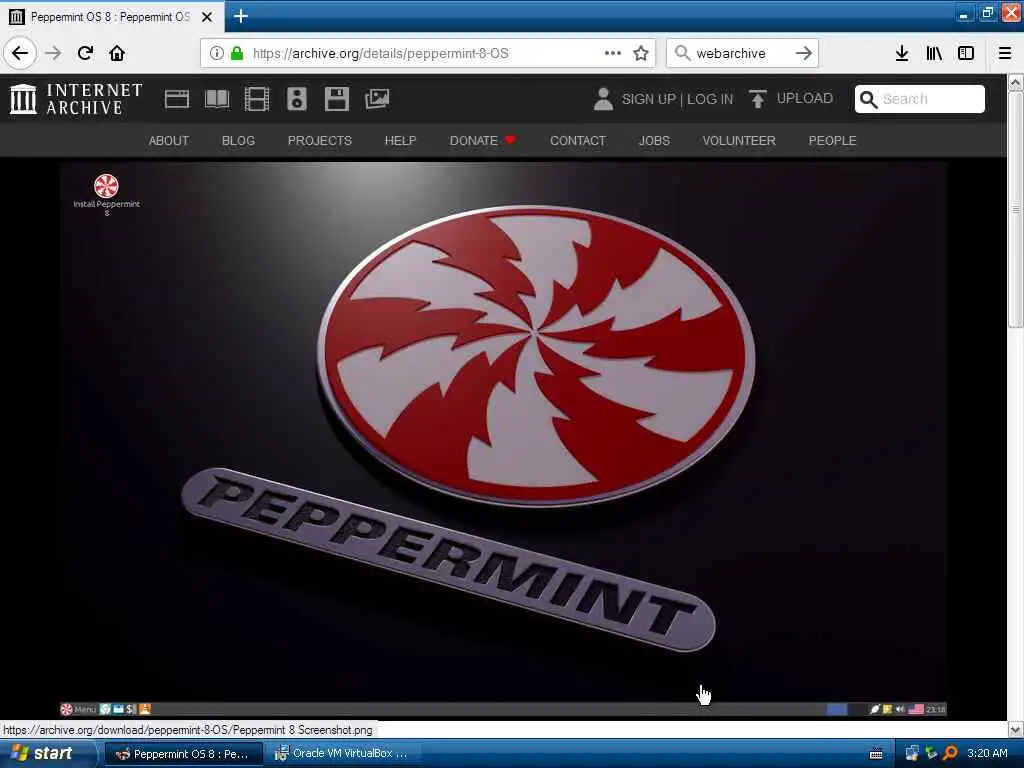The height and width of the screenshot is (768, 1024).
Task: Open the VOLUNTEER menu item
Action: (739, 140)
